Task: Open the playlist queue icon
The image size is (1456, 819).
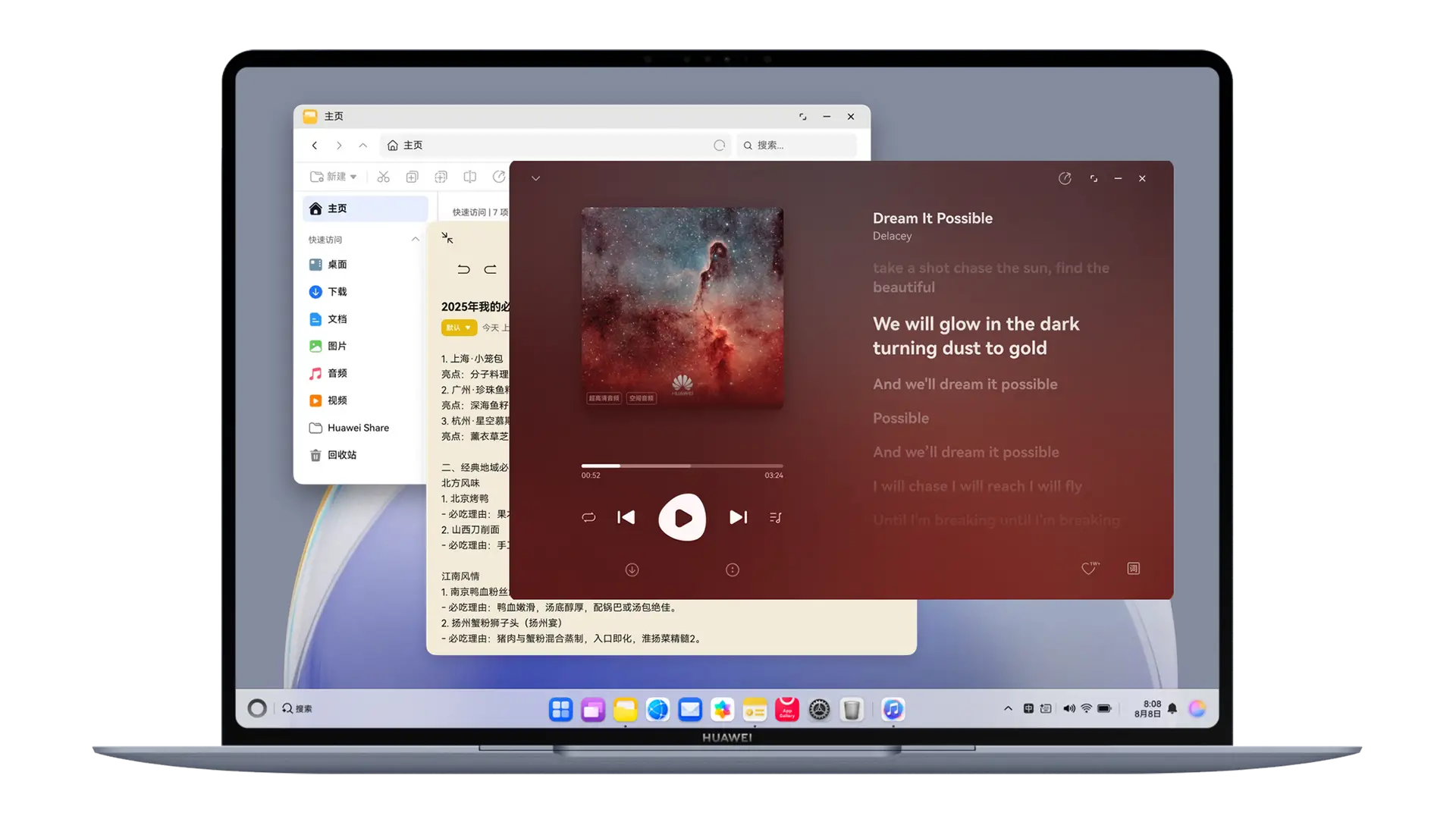Action: pos(775,517)
